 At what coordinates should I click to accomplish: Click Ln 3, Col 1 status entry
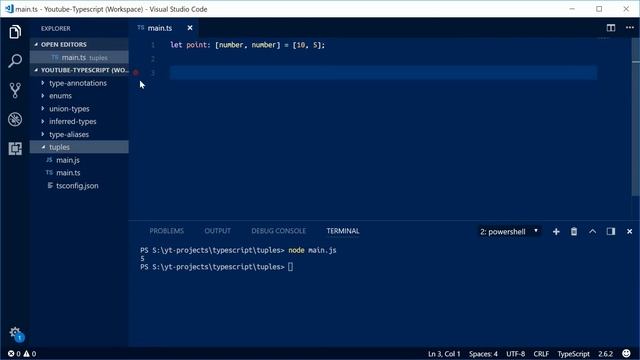click(444, 354)
